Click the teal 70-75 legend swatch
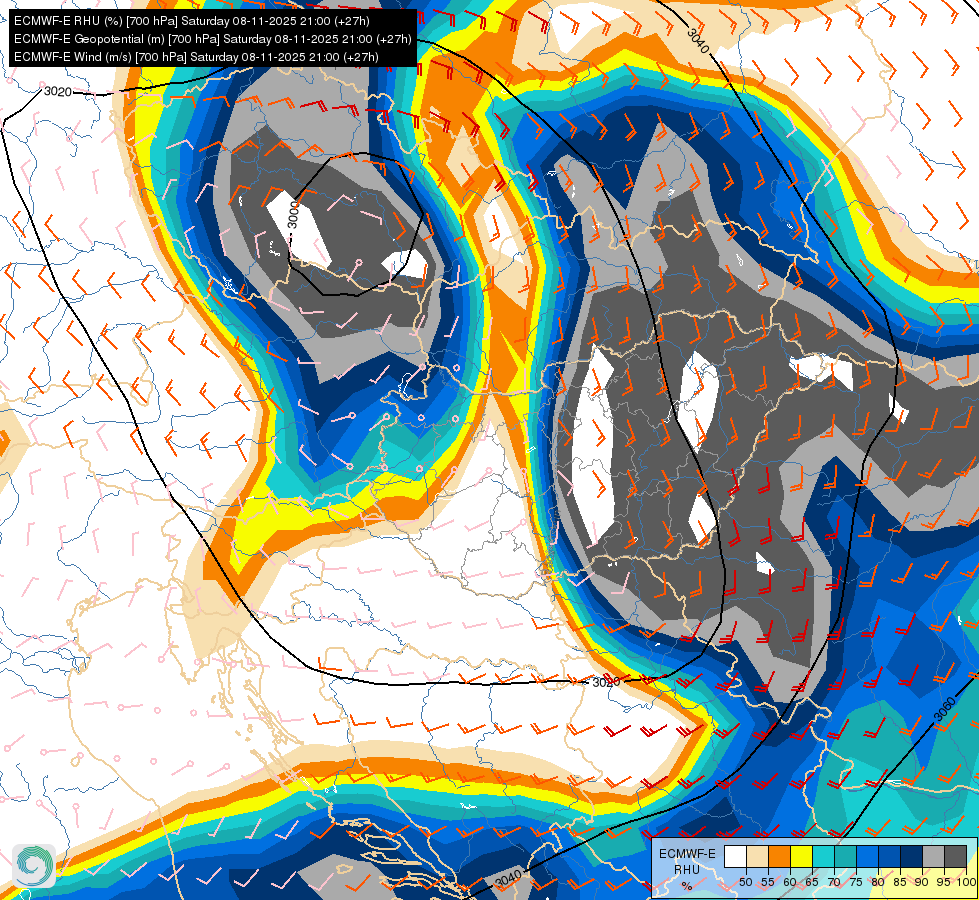This screenshot has height=900, width=979. pos(845,856)
